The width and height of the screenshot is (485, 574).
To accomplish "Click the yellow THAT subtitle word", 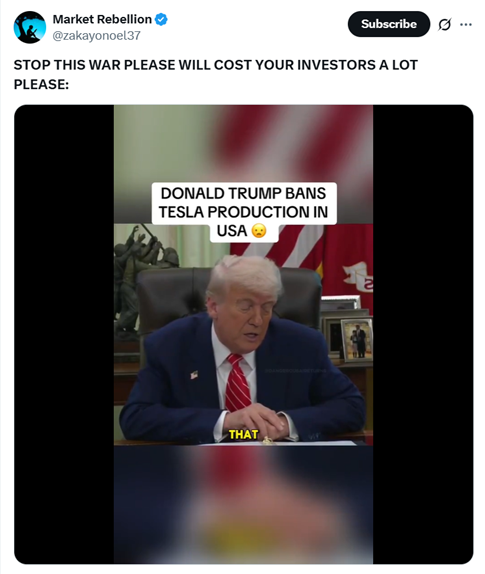I will pyautogui.click(x=243, y=435).
